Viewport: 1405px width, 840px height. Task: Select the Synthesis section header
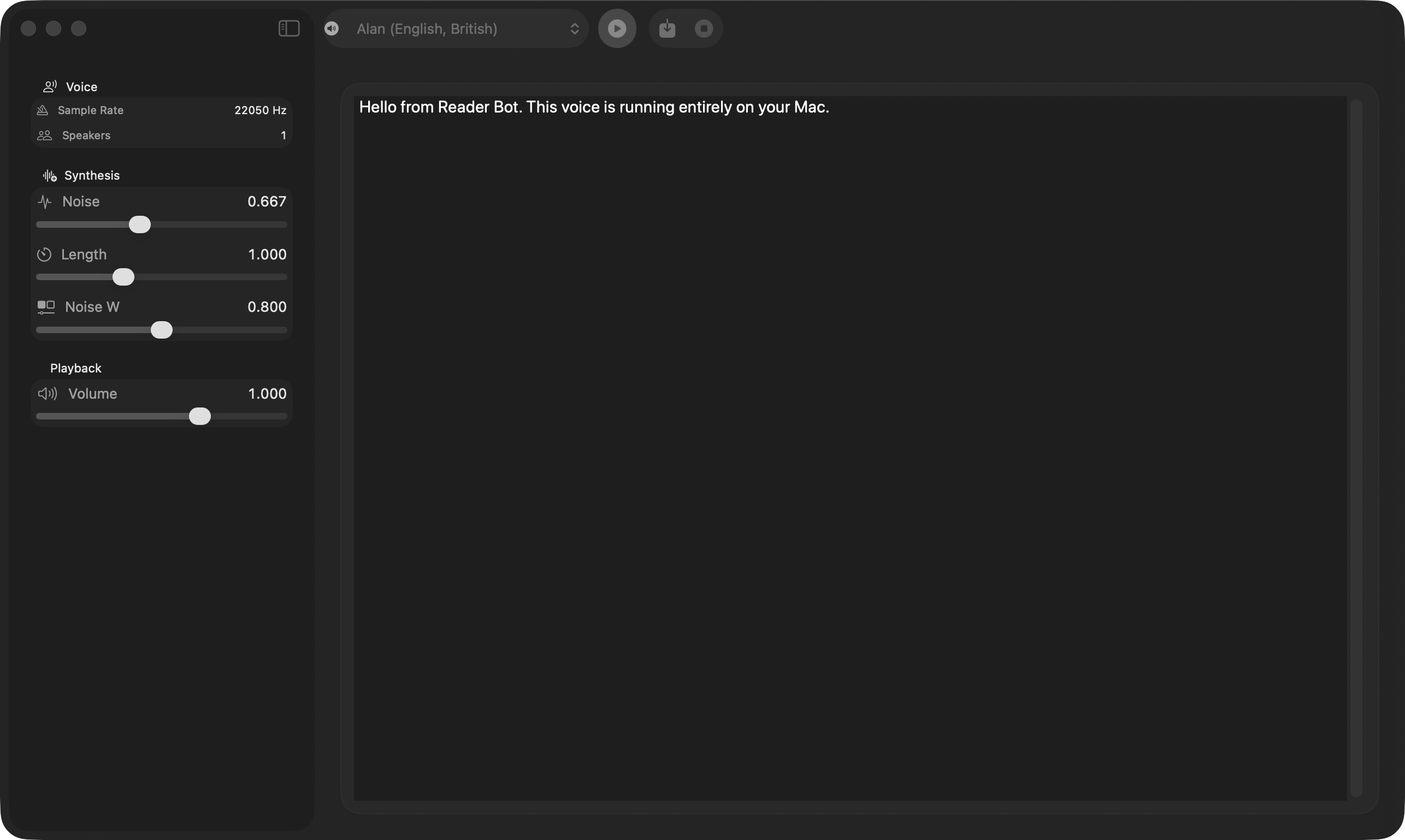(x=91, y=175)
